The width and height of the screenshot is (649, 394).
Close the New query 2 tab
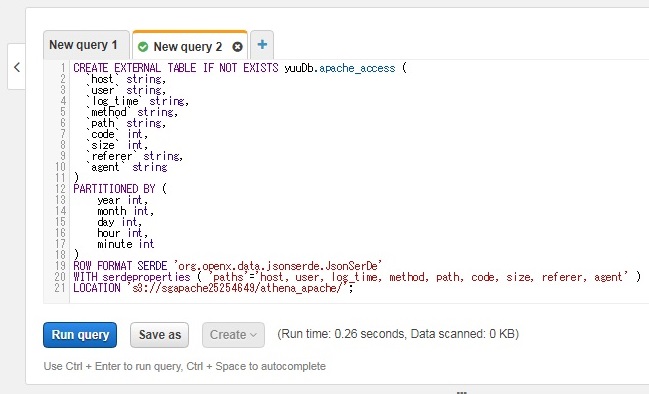point(237,47)
